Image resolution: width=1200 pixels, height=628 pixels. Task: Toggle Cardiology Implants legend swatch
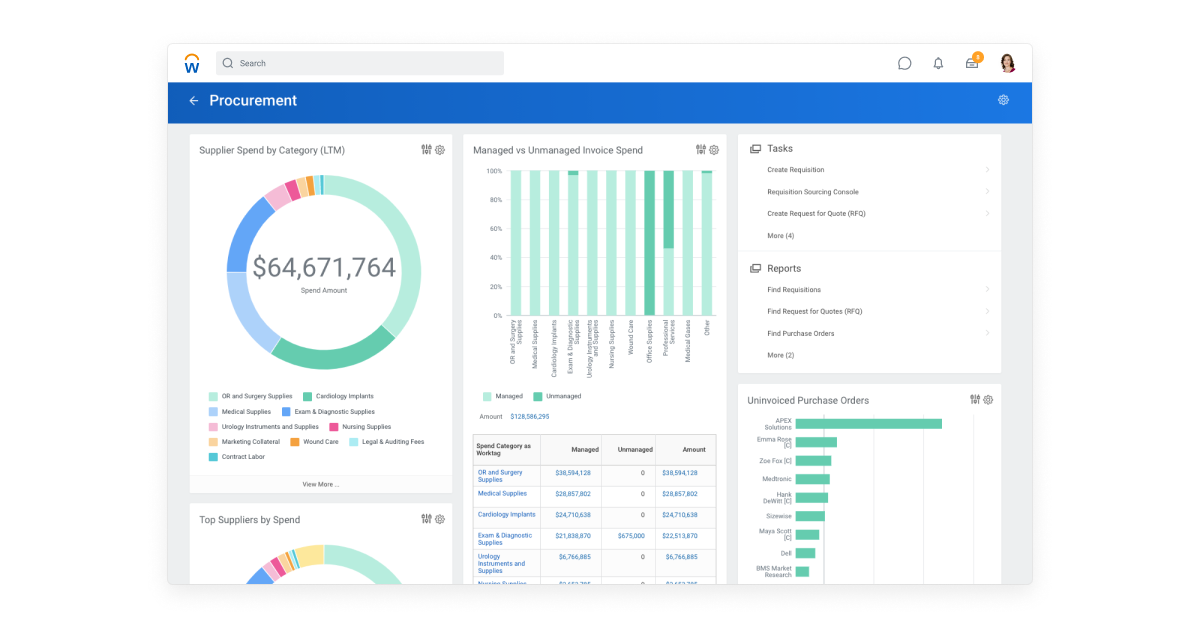coord(307,396)
